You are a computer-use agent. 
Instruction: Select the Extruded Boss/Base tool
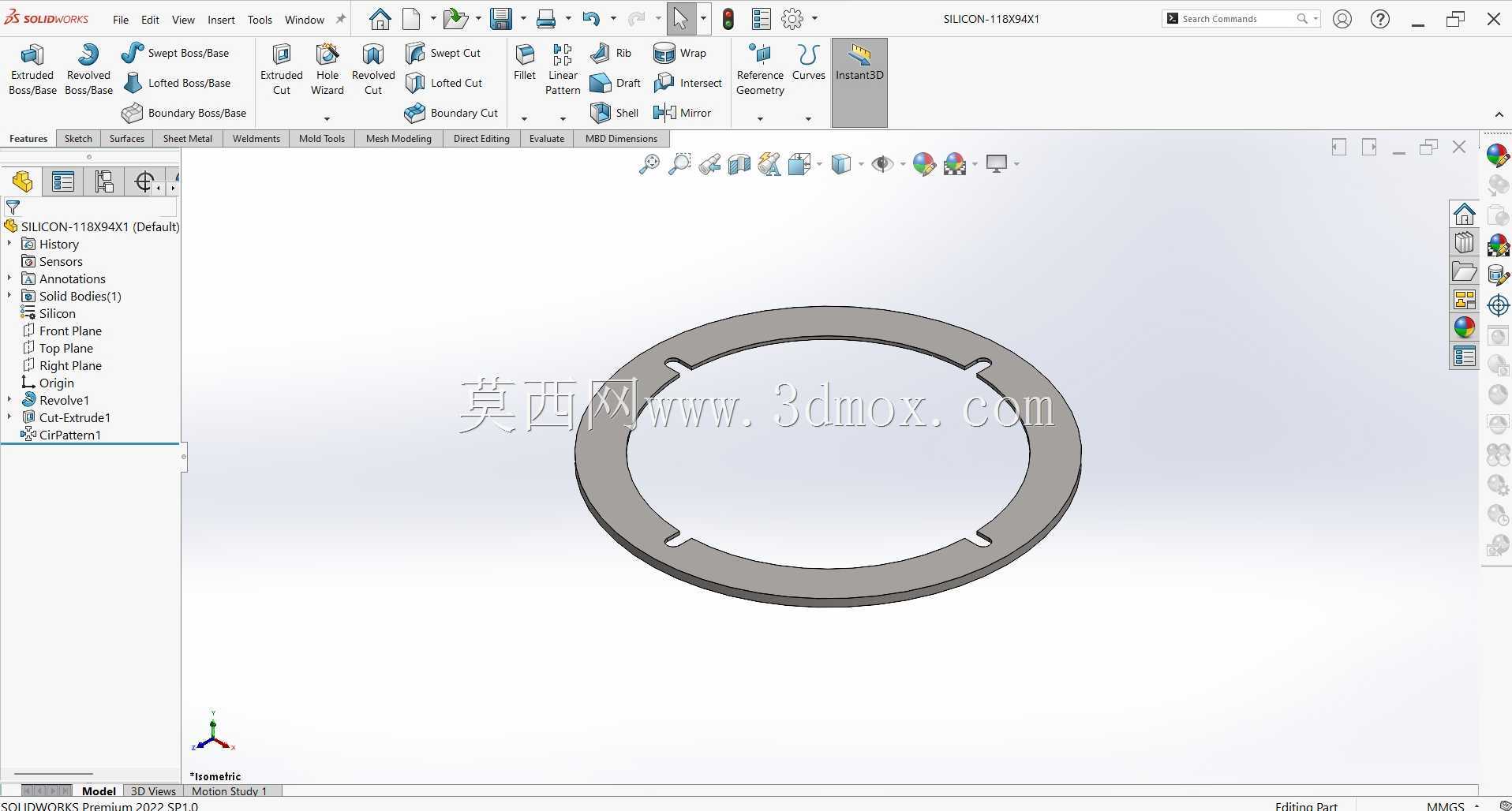point(32,69)
